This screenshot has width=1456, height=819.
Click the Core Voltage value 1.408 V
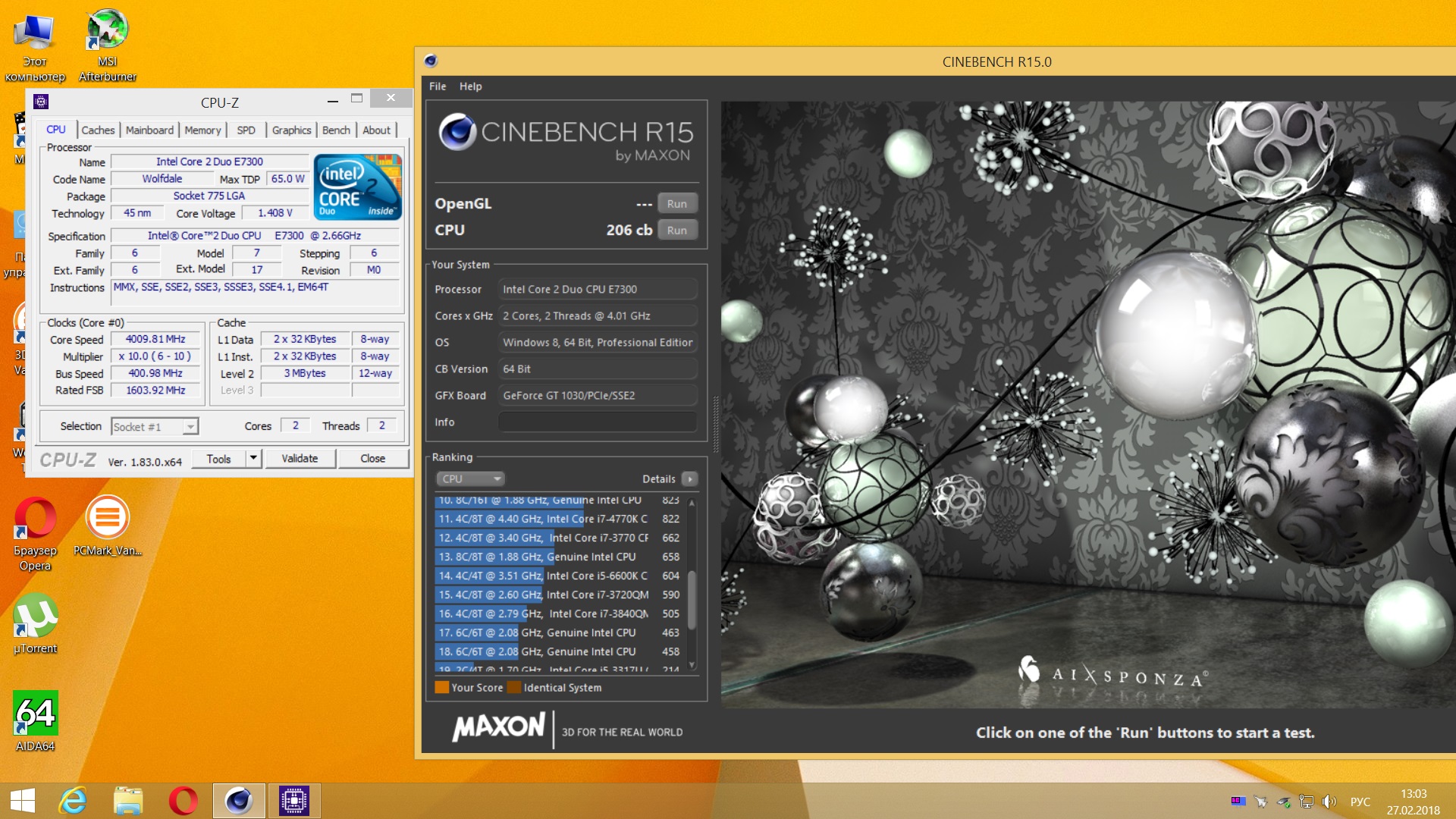275,213
